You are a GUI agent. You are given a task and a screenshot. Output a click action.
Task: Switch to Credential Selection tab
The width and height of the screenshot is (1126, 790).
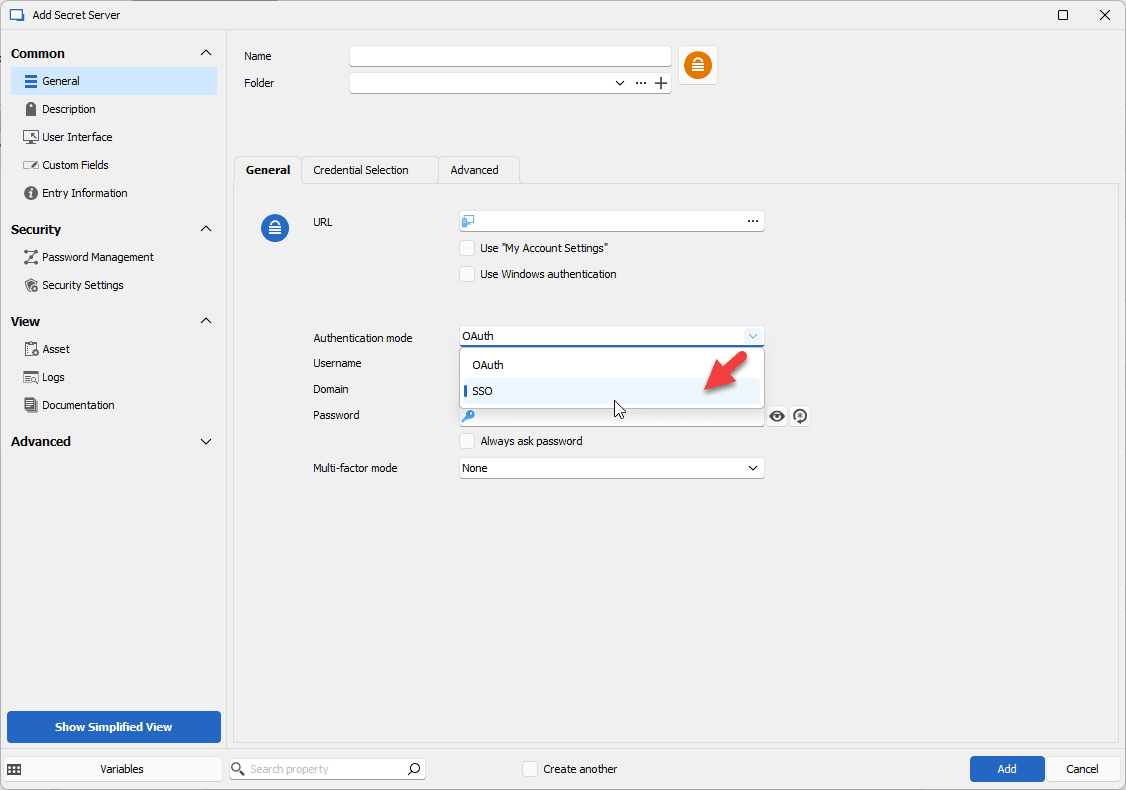click(x=361, y=170)
